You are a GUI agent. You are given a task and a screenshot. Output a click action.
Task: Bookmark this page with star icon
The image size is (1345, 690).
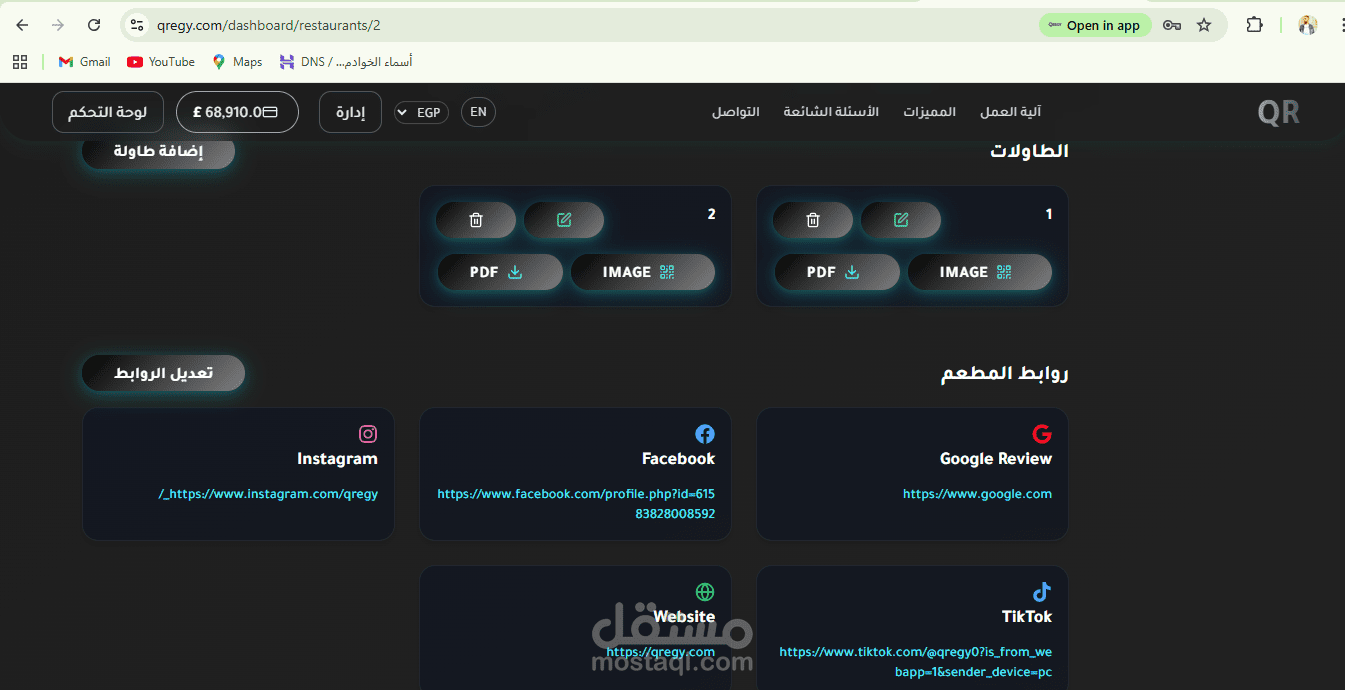1204,25
